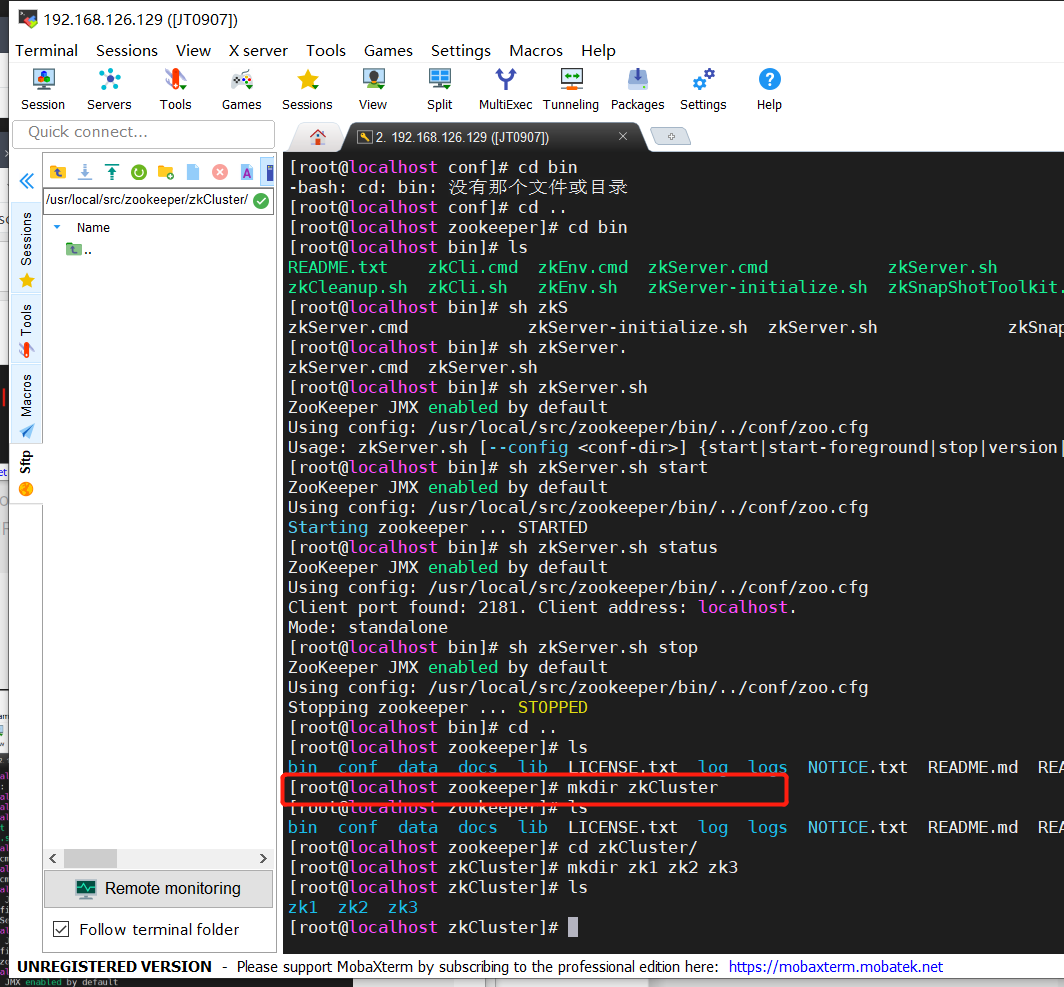Create new file in SFTP browser

pyautogui.click(x=193, y=172)
